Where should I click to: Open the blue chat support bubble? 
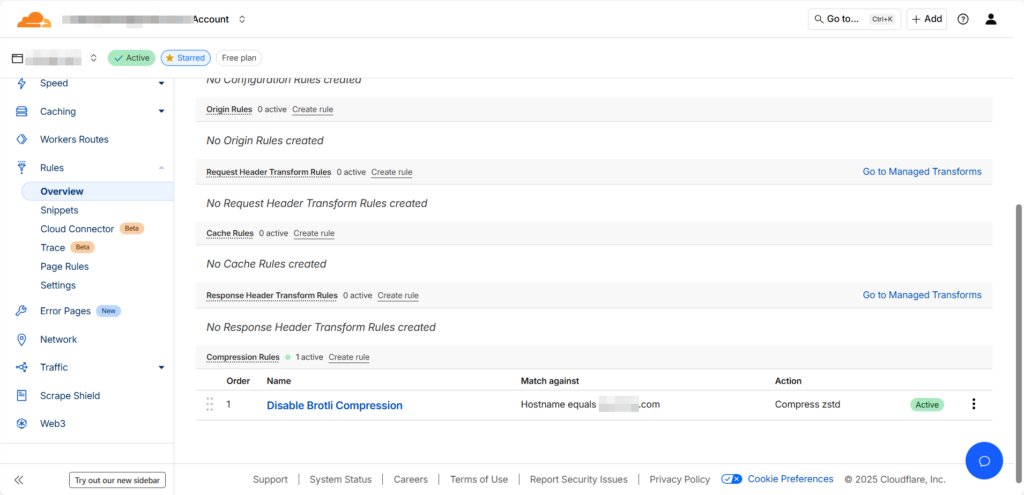(x=983, y=460)
